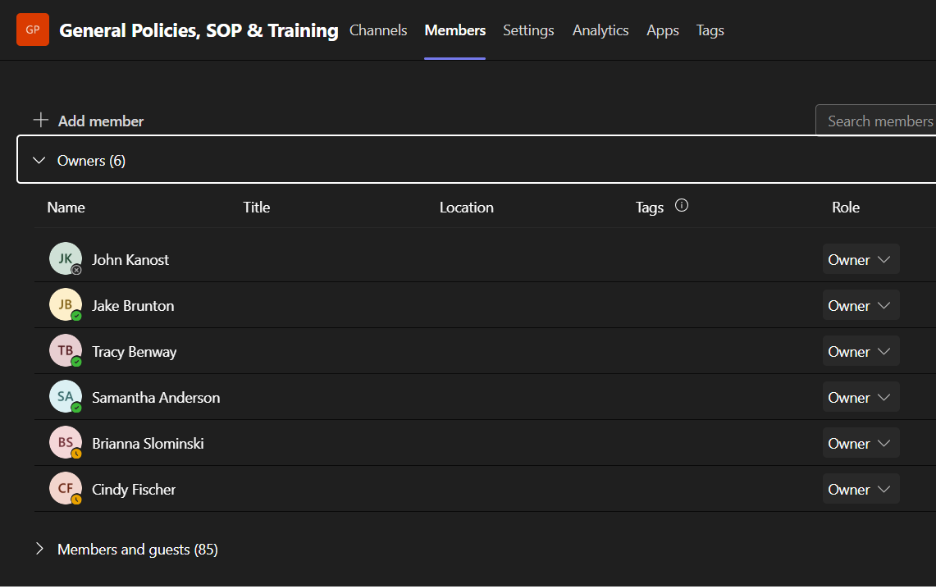Open the Apps tab

point(662,30)
